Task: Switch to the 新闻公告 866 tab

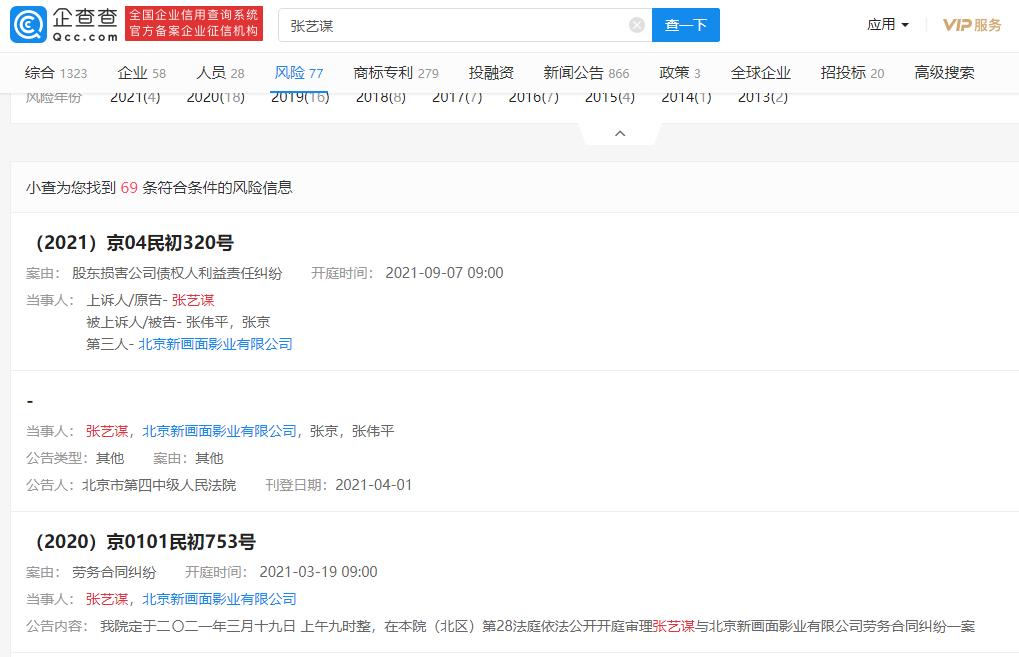Action: [x=586, y=72]
